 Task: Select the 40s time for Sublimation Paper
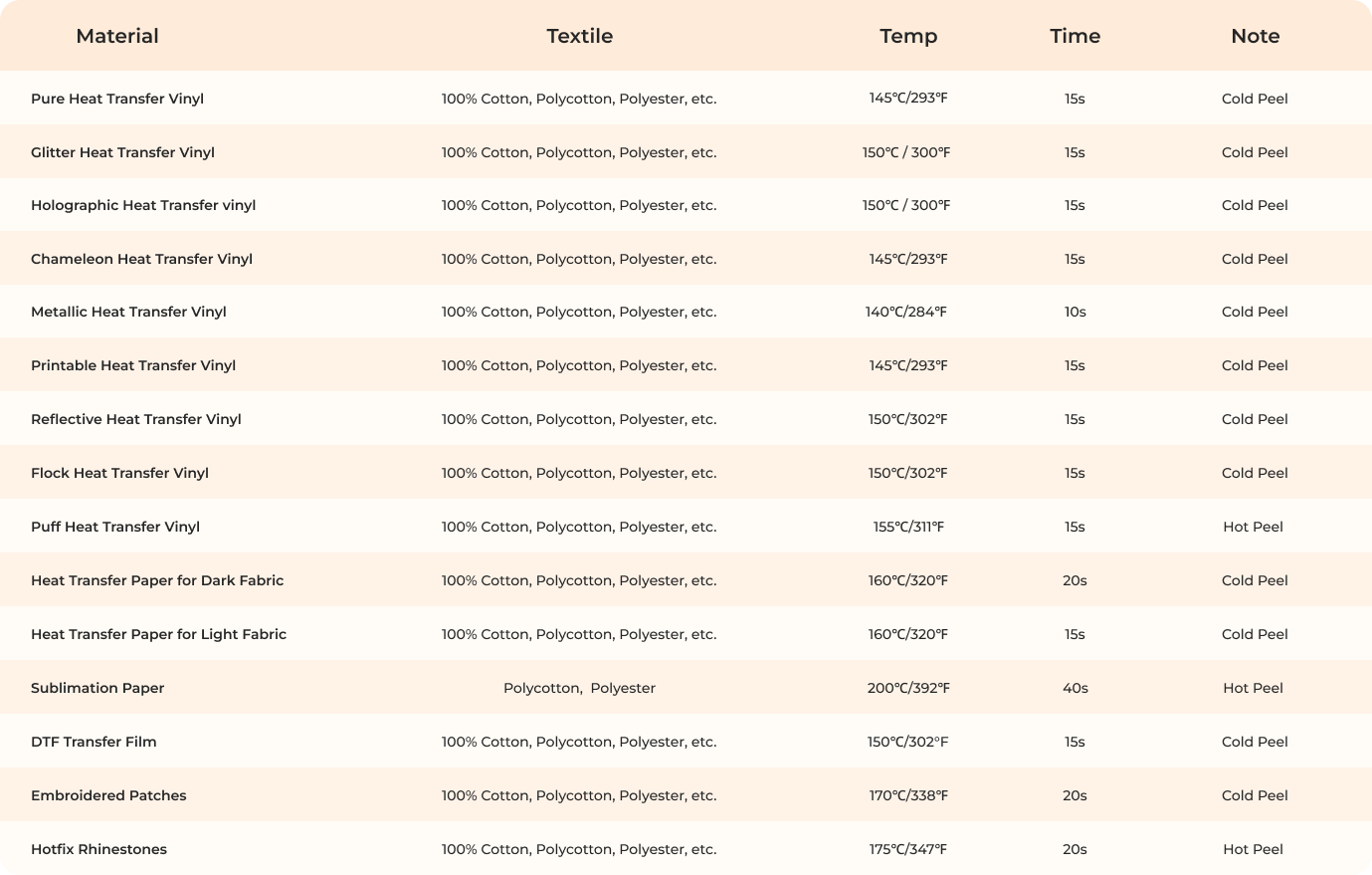(x=1075, y=688)
